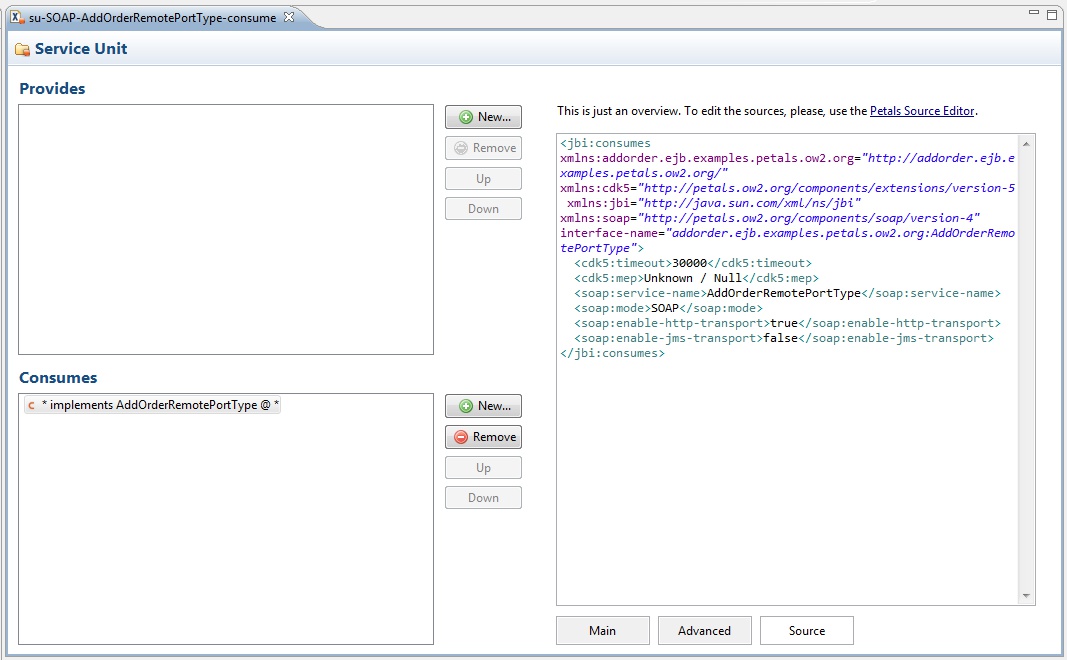The height and width of the screenshot is (660, 1067).
Task: Click scroll up arrow in XML overview
Action: coord(1025,144)
